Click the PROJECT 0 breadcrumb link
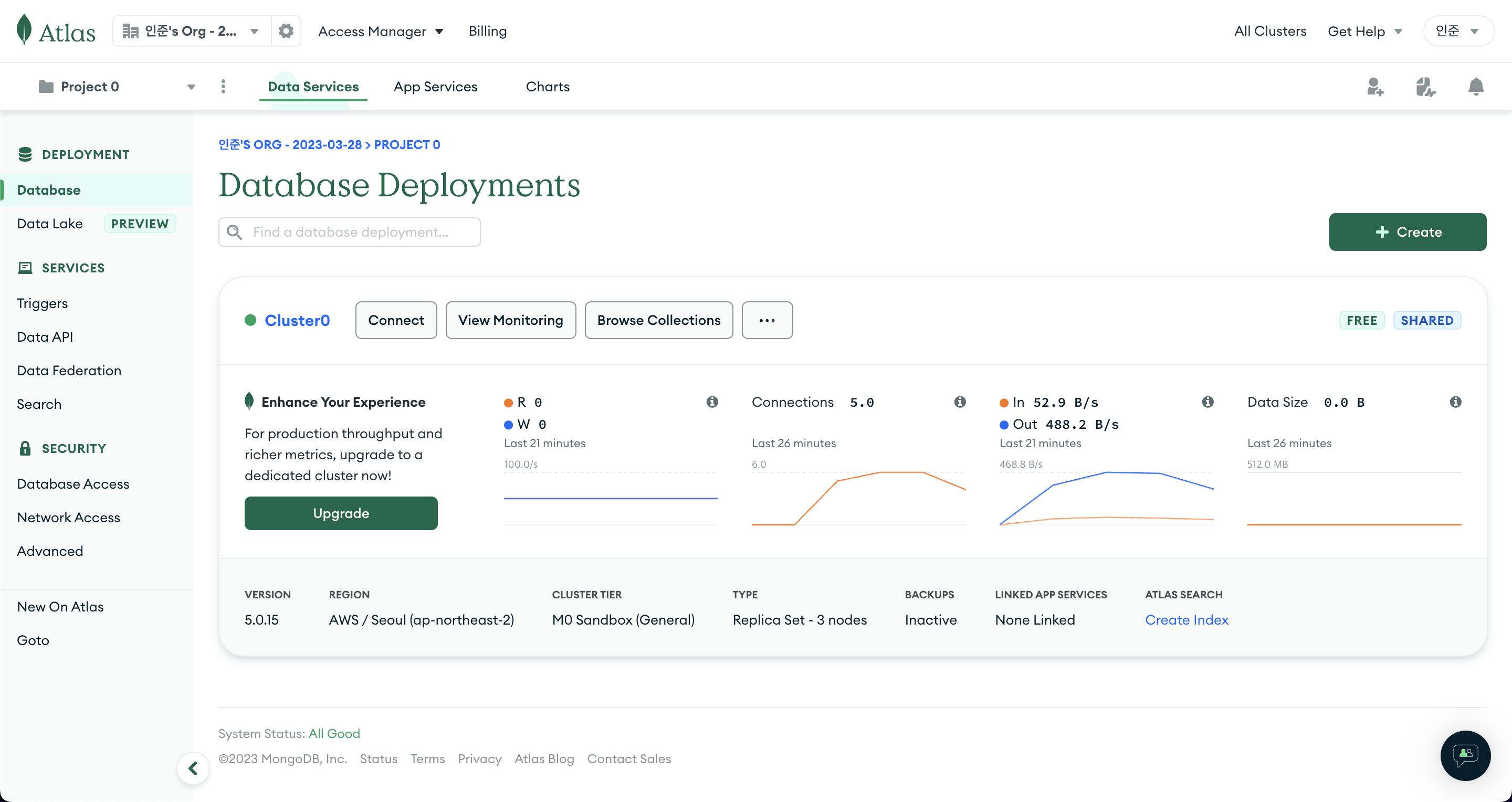This screenshot has width=1512, height=802. pyautogui.click(x=407, y=144)
